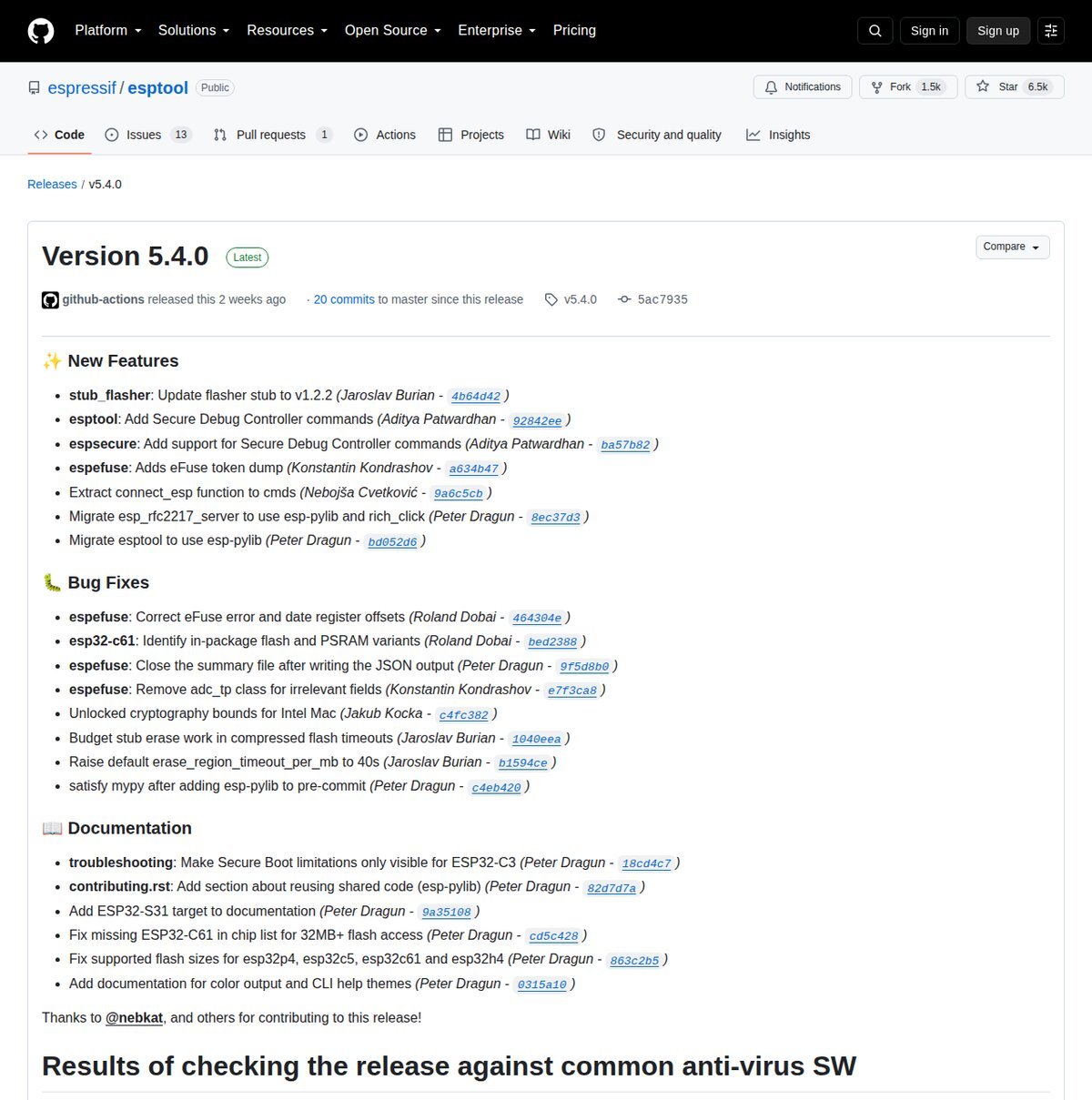Open the Insights tab
This screenshot has width=1092, height=1100.
[778, 135]
